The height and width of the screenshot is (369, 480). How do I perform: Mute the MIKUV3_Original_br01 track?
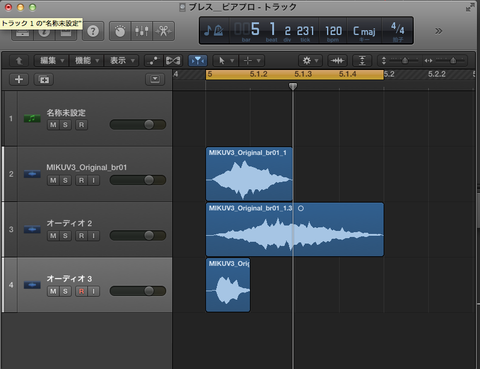pyautogui.click(x=53, y=180)
